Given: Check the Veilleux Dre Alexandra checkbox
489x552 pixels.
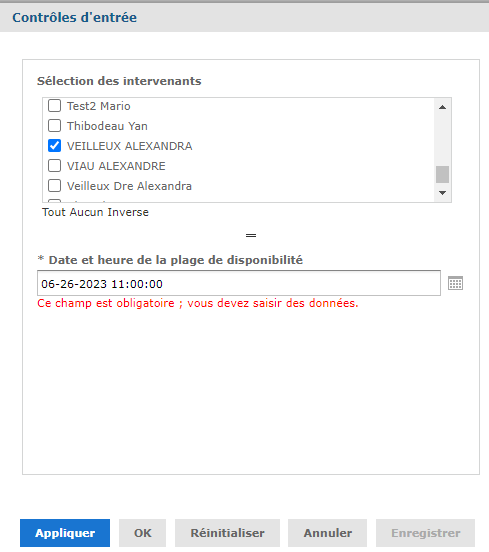Looking at the screenshot, I should tap(54, 186).
